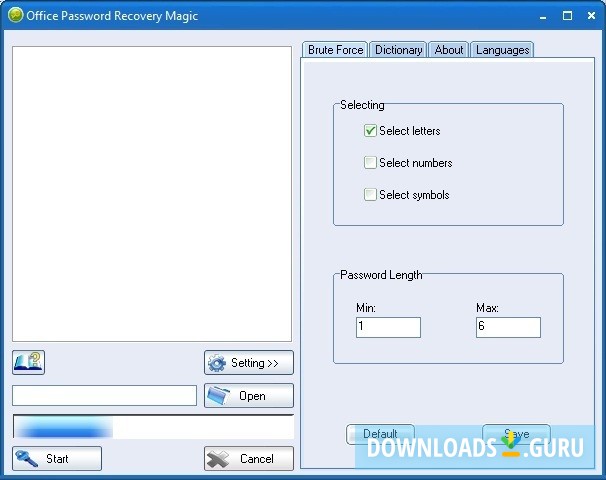The image size is (606, 480).
Task: Switch to the Brute Force tab
Action: tap(335, 50)
